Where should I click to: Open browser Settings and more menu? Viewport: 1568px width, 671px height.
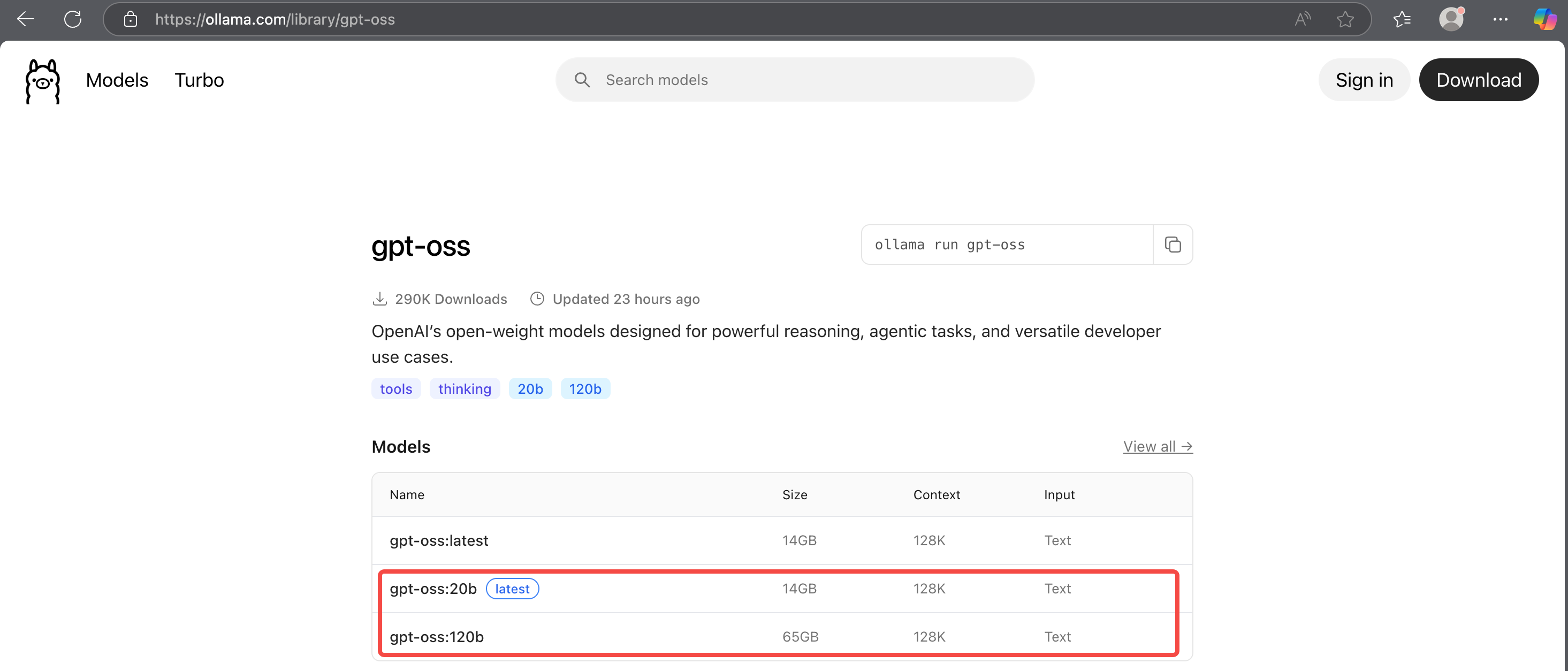click(1501, 19)
